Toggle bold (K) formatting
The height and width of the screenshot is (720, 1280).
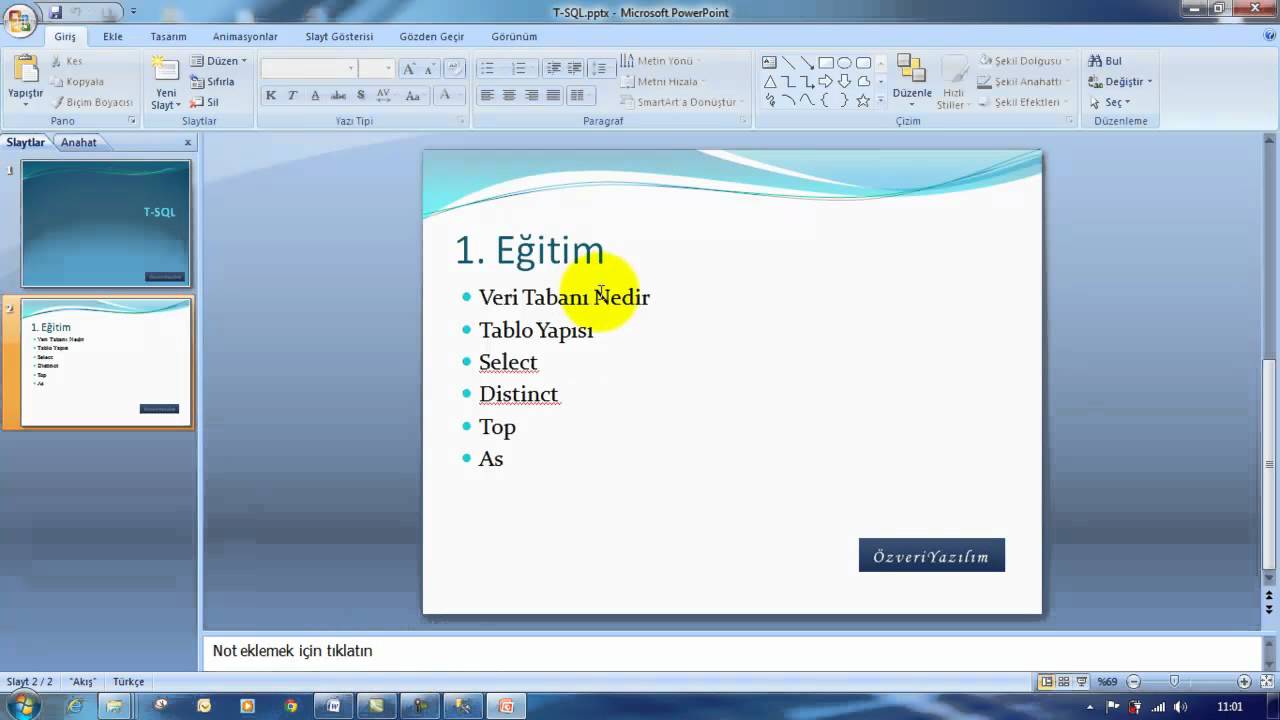click(270, 96)
